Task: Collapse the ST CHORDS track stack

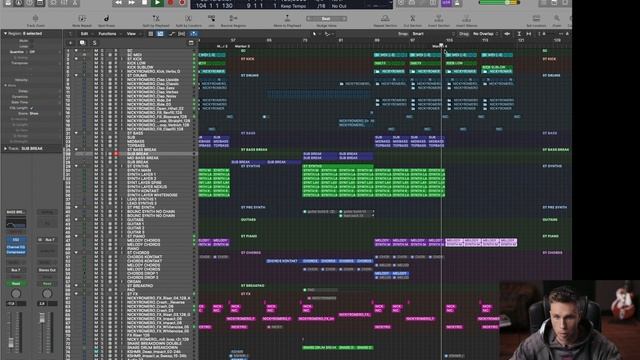Action: coord(76,253)
